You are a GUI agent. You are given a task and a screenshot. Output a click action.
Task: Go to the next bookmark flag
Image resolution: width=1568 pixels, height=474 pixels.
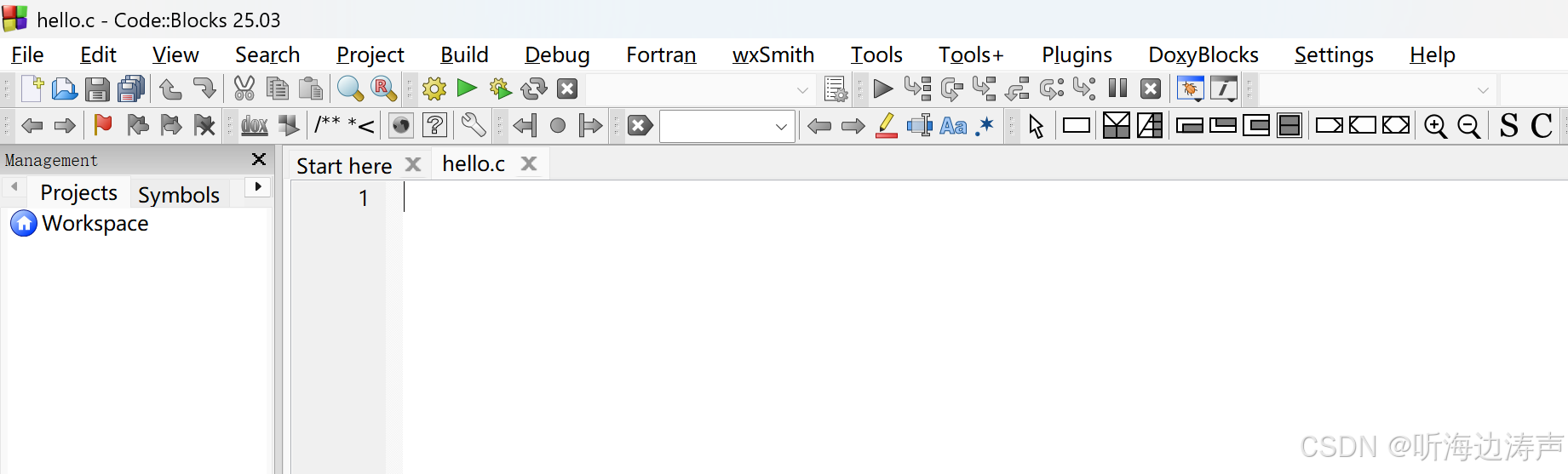point(170,125)
